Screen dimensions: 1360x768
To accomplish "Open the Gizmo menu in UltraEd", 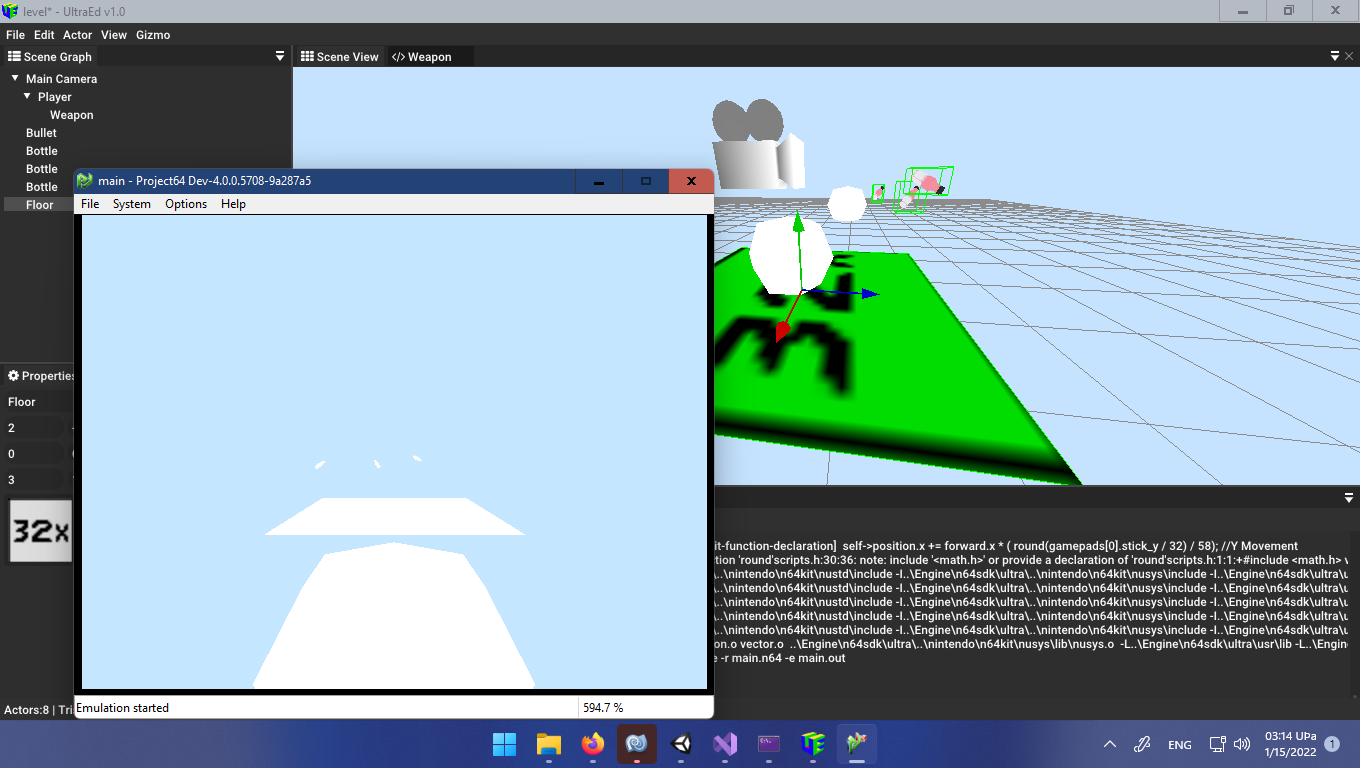I will 153,34.
